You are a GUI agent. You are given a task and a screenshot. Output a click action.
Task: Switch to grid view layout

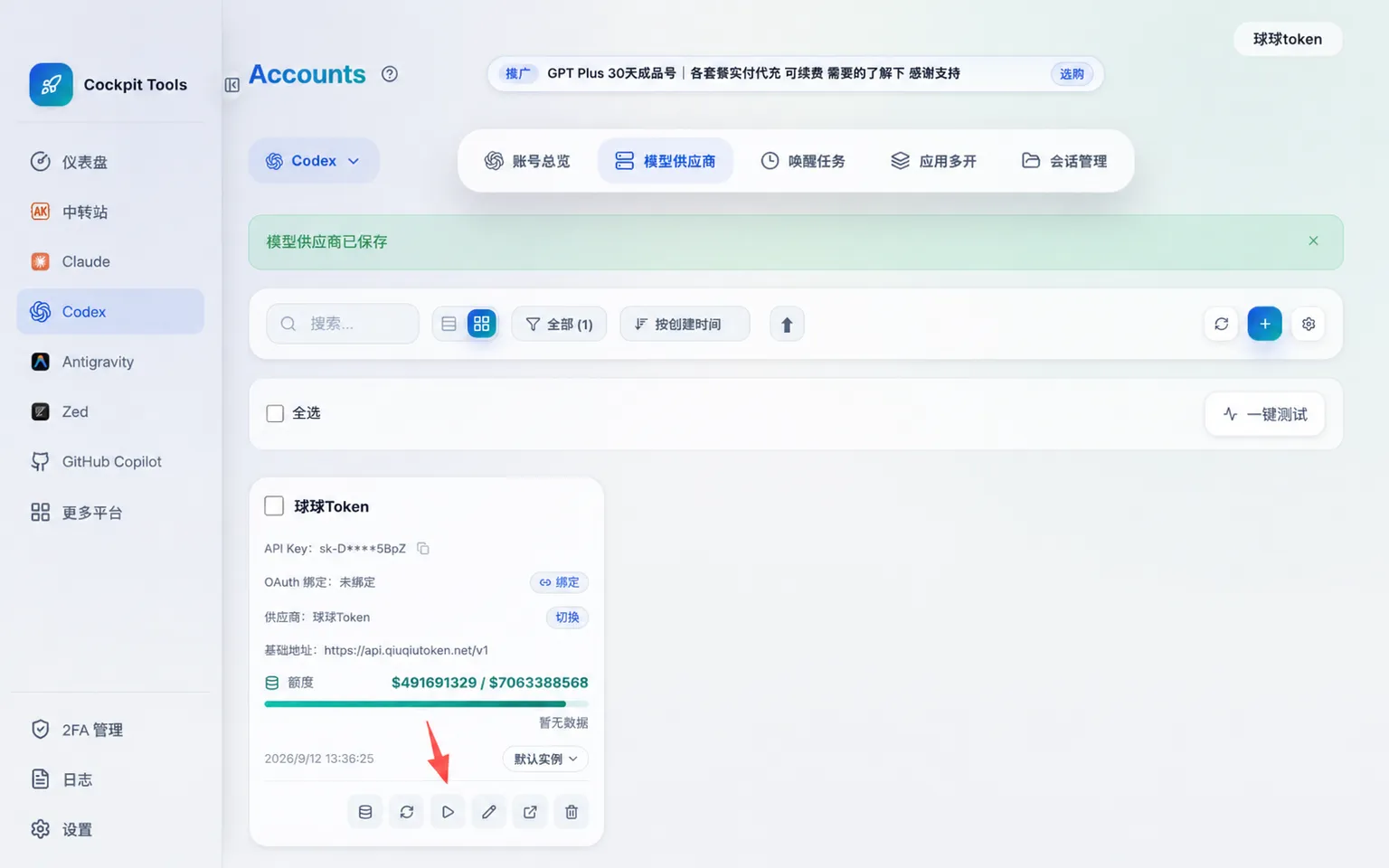[x=481, y=324]
